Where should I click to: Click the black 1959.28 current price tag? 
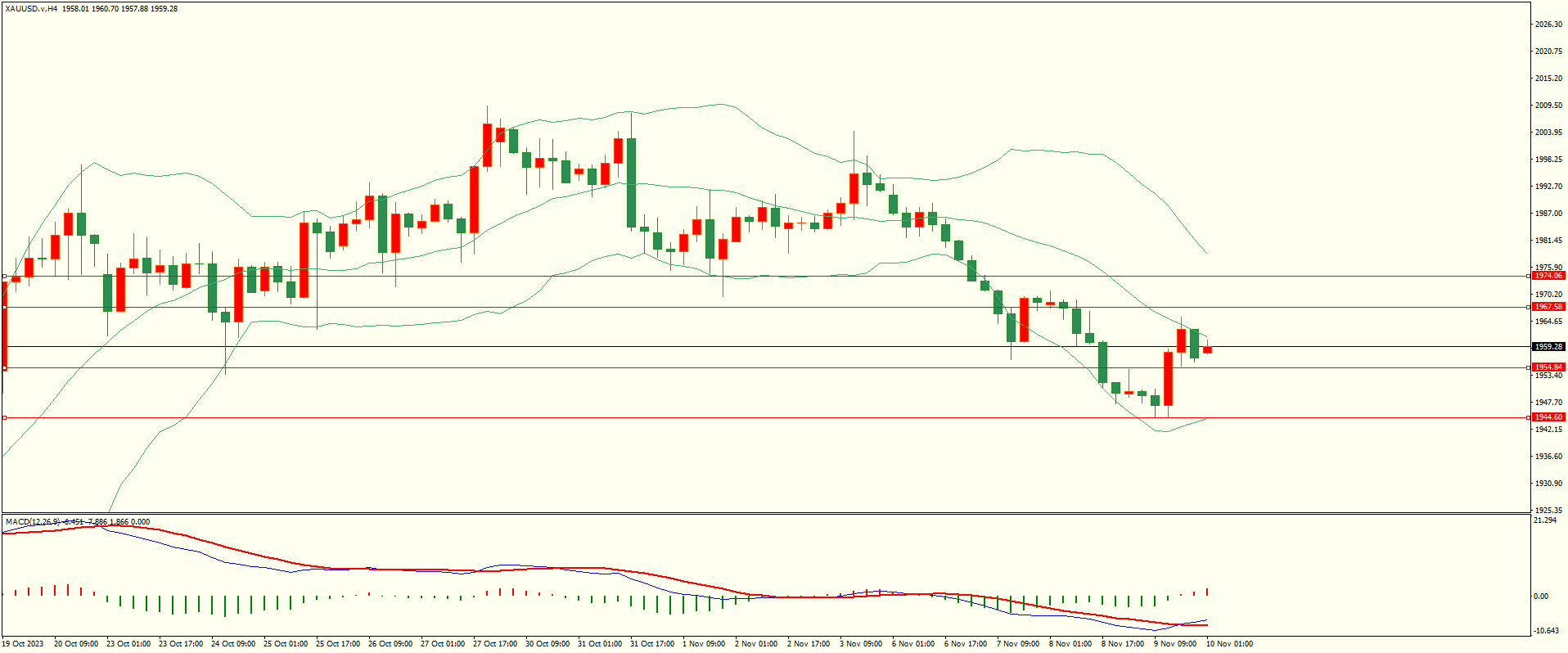click(x=1548, y=346)
